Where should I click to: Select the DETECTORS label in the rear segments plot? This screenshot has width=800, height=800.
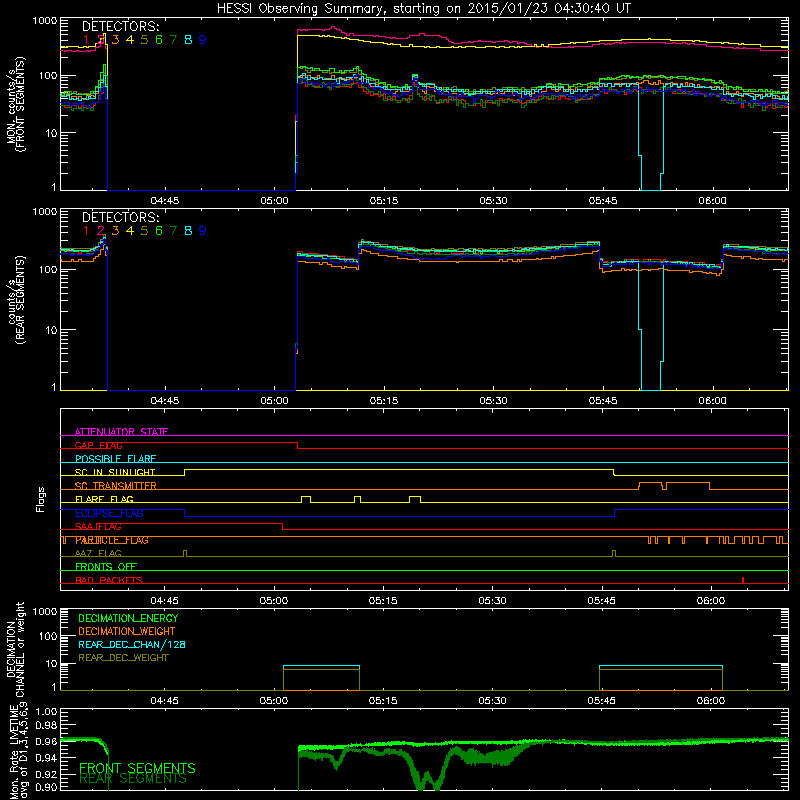tap(120, 217)
